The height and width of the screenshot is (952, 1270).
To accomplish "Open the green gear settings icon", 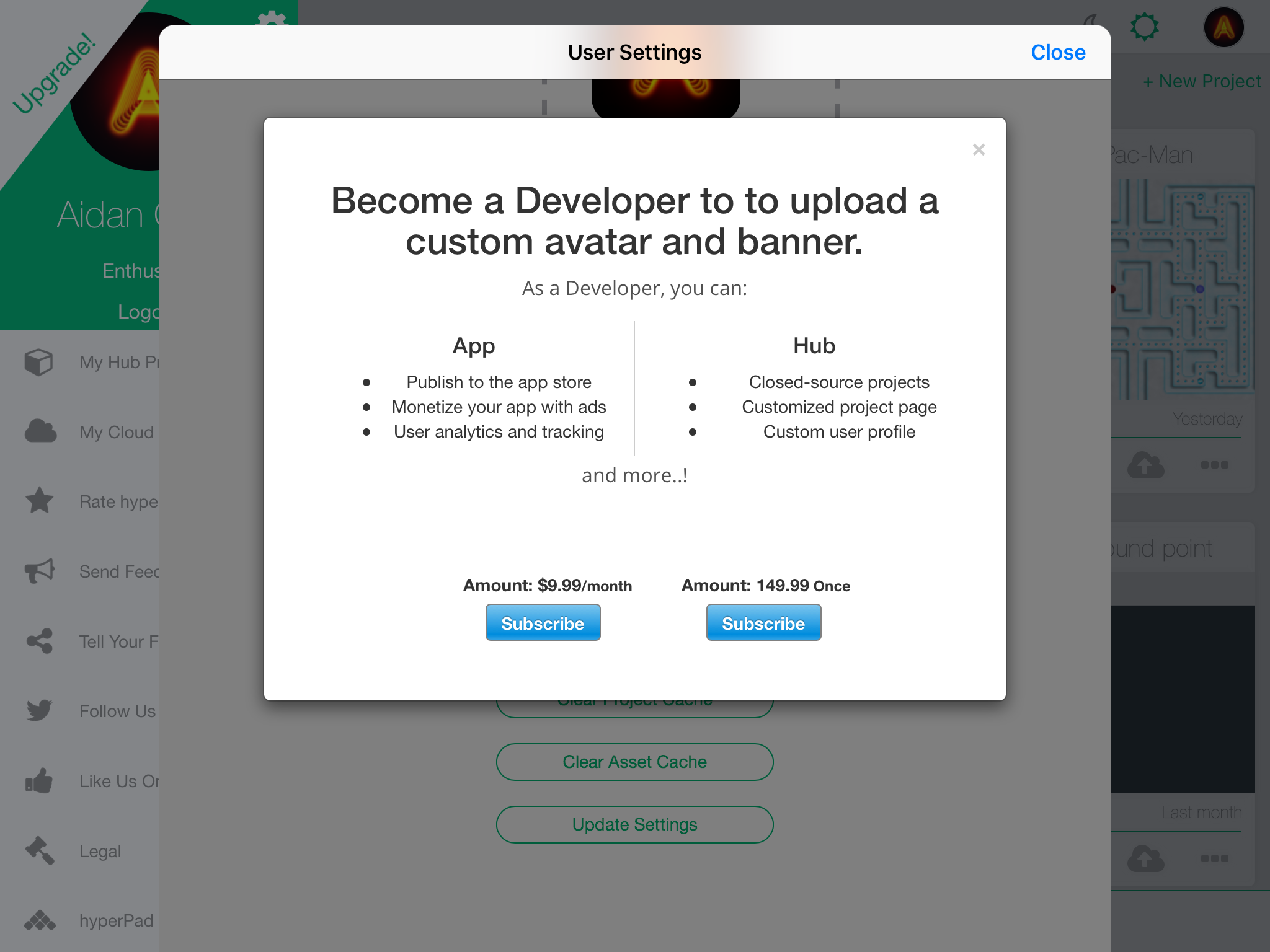I will click(x=1144, y=27).
